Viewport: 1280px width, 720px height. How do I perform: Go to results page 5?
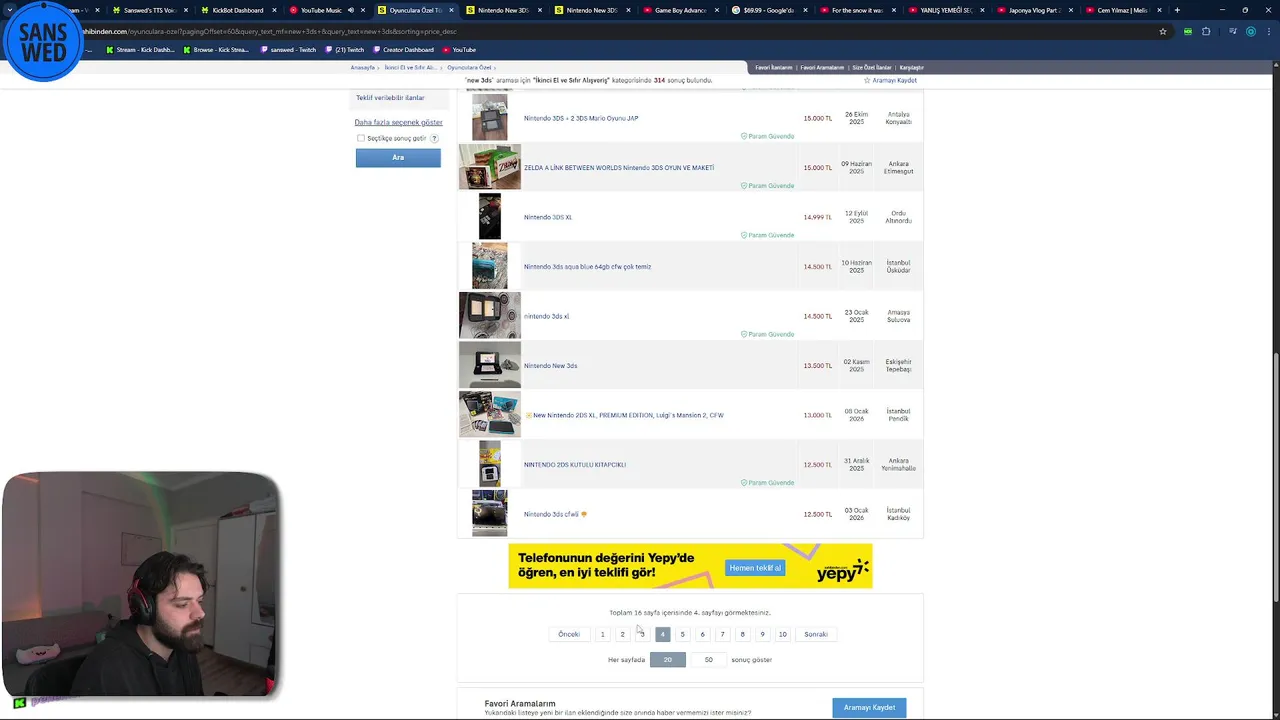click(x=682, y=634)
